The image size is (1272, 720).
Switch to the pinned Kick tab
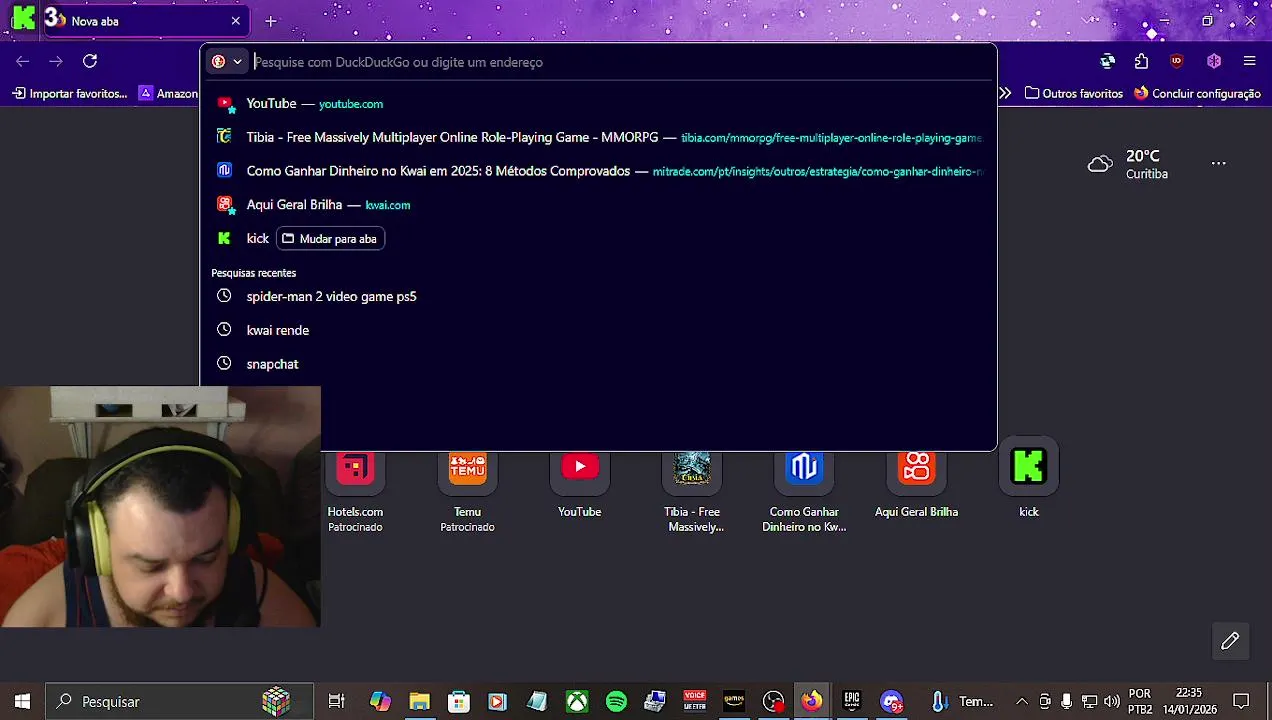[x=22, y=20]
